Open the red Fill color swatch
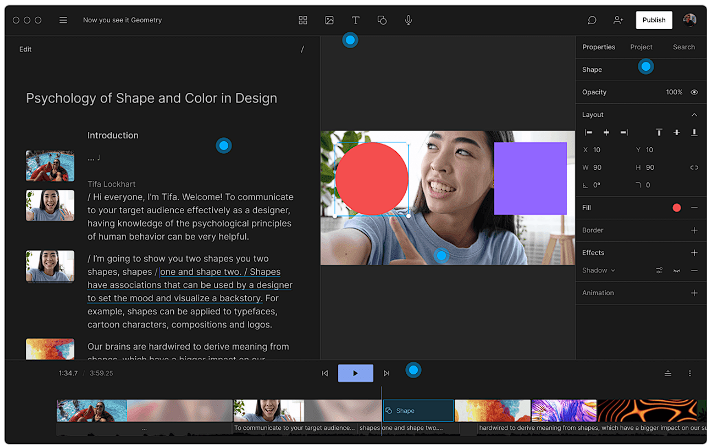 (677, 208)
